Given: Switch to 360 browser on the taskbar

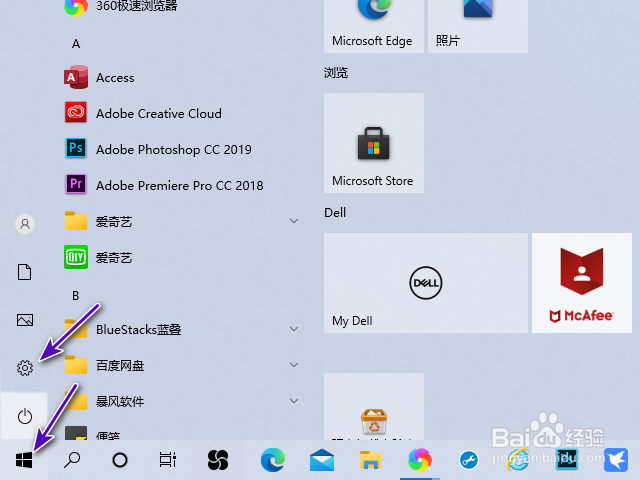Looking at the screenshot, I should tap(420, 460).
